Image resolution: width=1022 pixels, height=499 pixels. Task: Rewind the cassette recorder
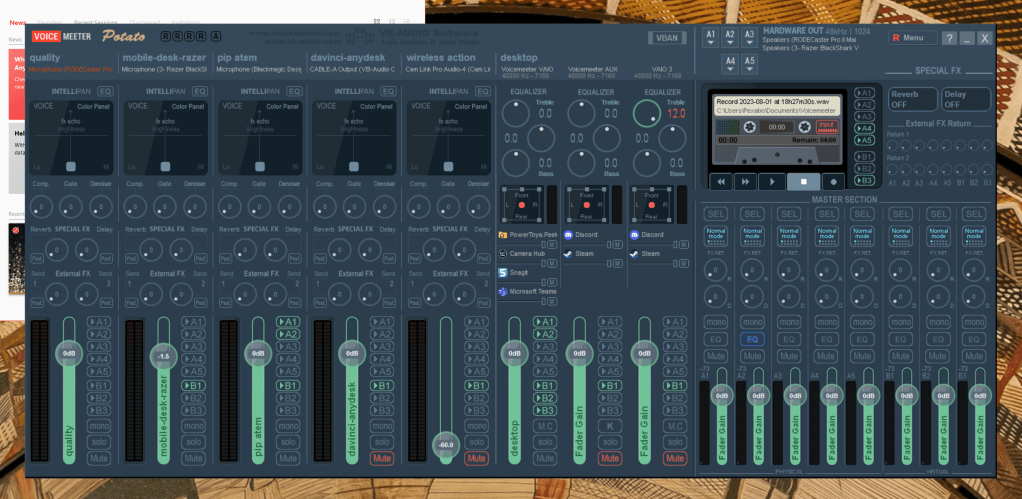[721, 182]
